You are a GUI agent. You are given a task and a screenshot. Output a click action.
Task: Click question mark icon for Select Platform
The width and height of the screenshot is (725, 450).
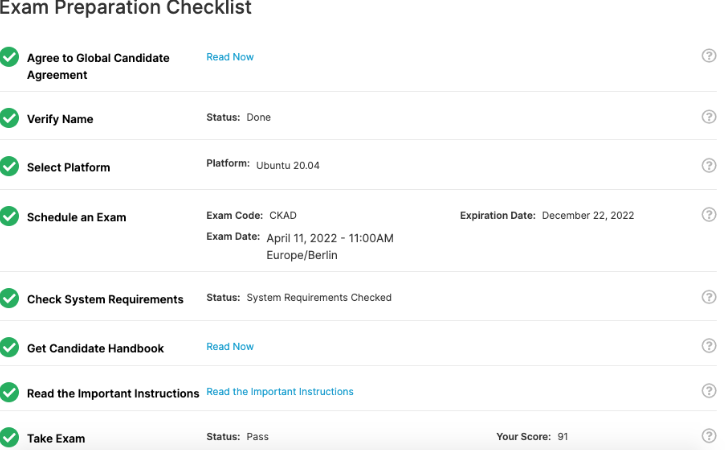click(x=709, y=166)
